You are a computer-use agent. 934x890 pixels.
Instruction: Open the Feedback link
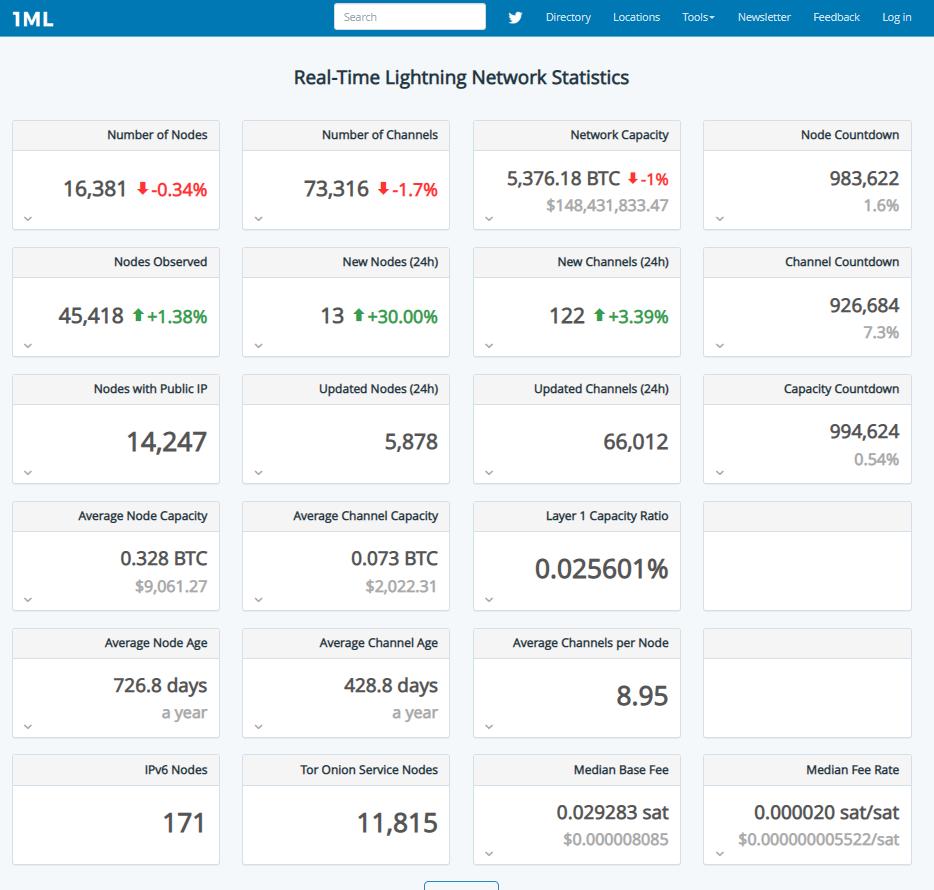click(836, 17)
